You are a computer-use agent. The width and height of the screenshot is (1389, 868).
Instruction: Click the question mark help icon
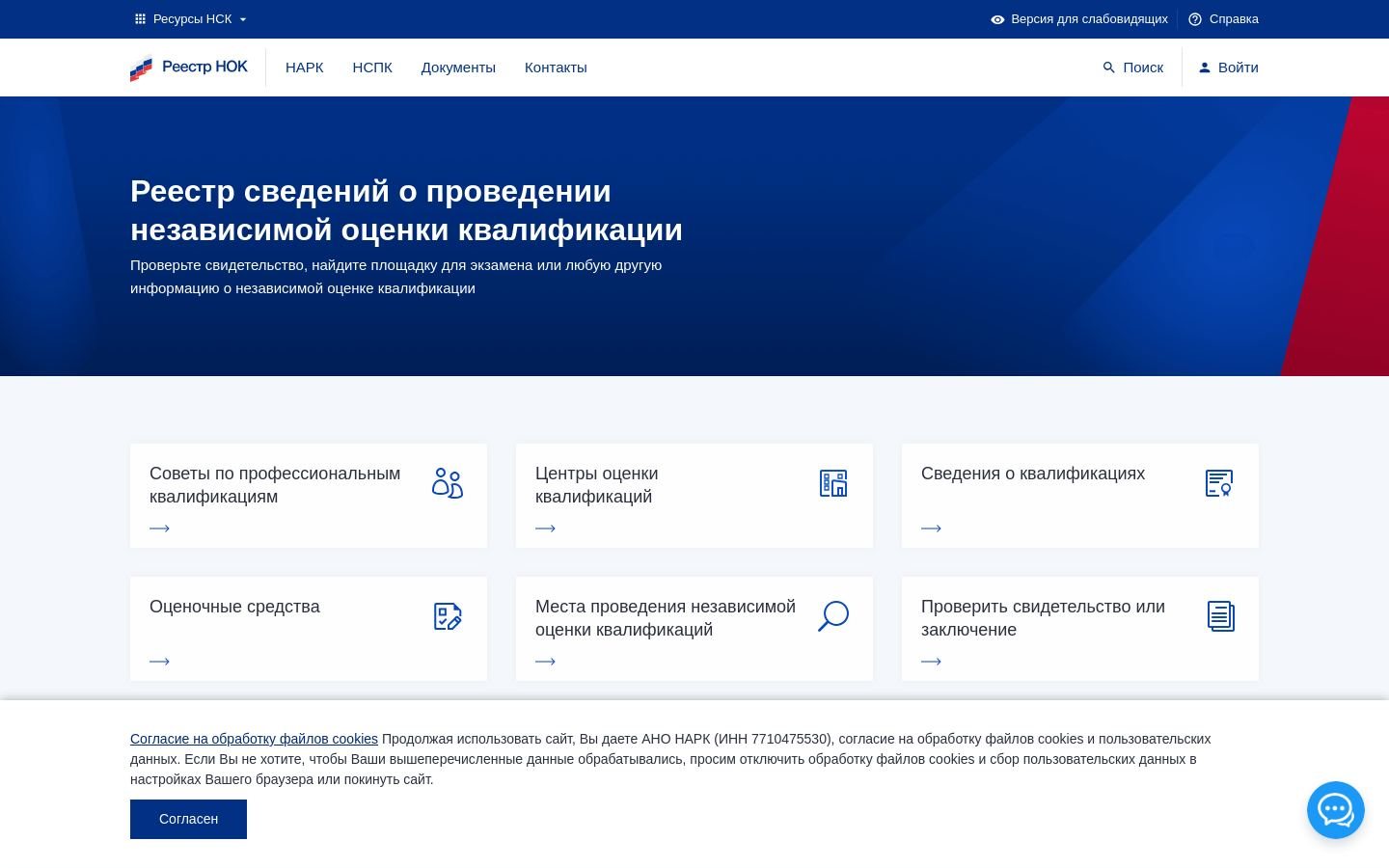(x=1195, y=19)
